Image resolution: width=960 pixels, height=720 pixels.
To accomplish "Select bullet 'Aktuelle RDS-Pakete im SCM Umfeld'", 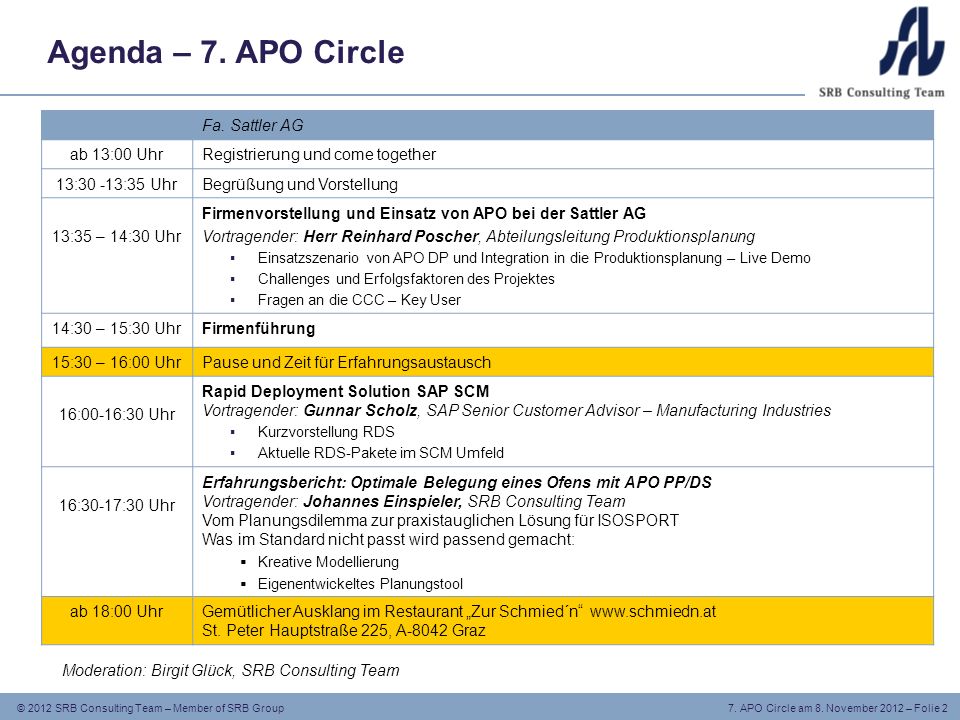I will 381,453.
